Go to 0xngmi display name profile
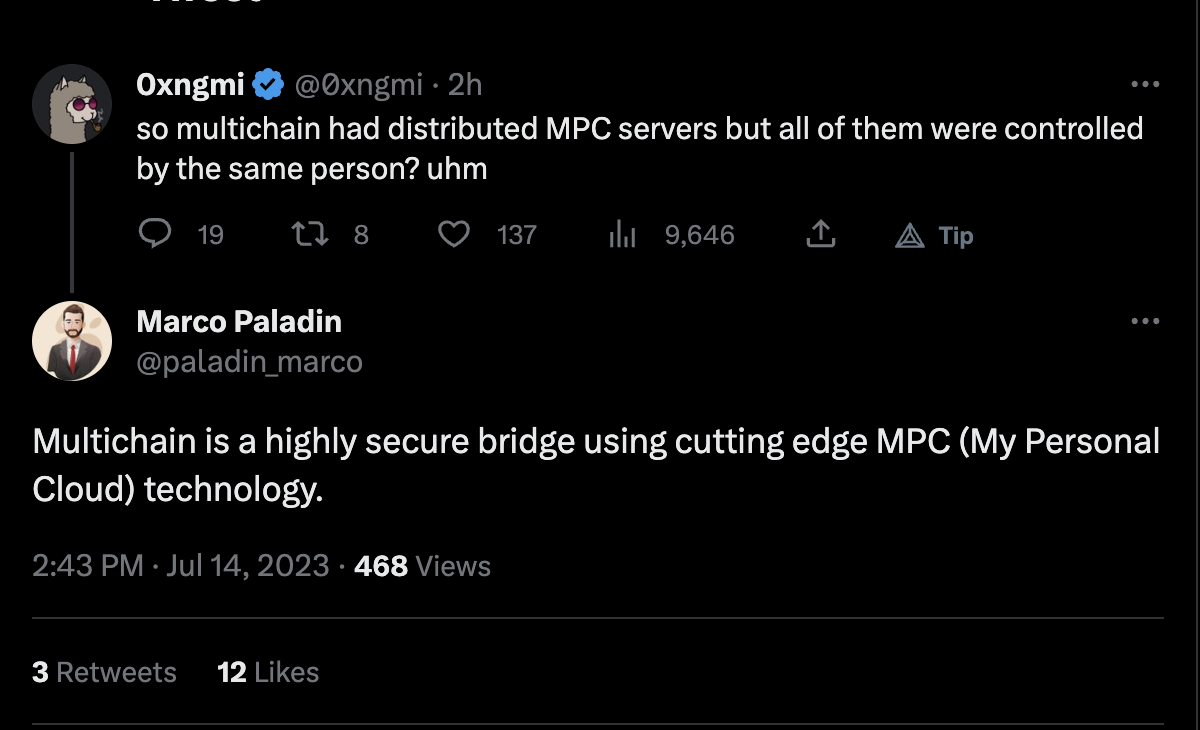The image size is (1200, 730). [190, 85]
